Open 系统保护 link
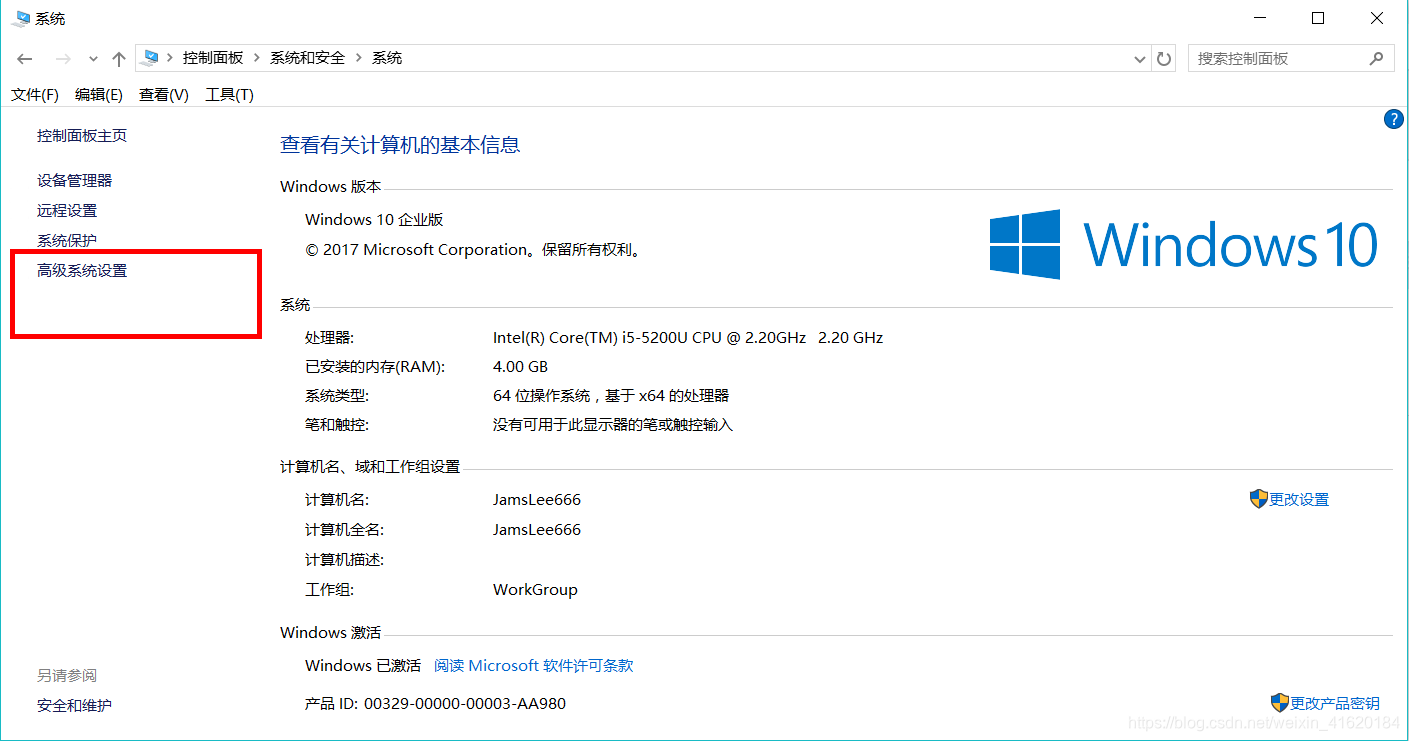1409x741 pixels. pos(67,241)
